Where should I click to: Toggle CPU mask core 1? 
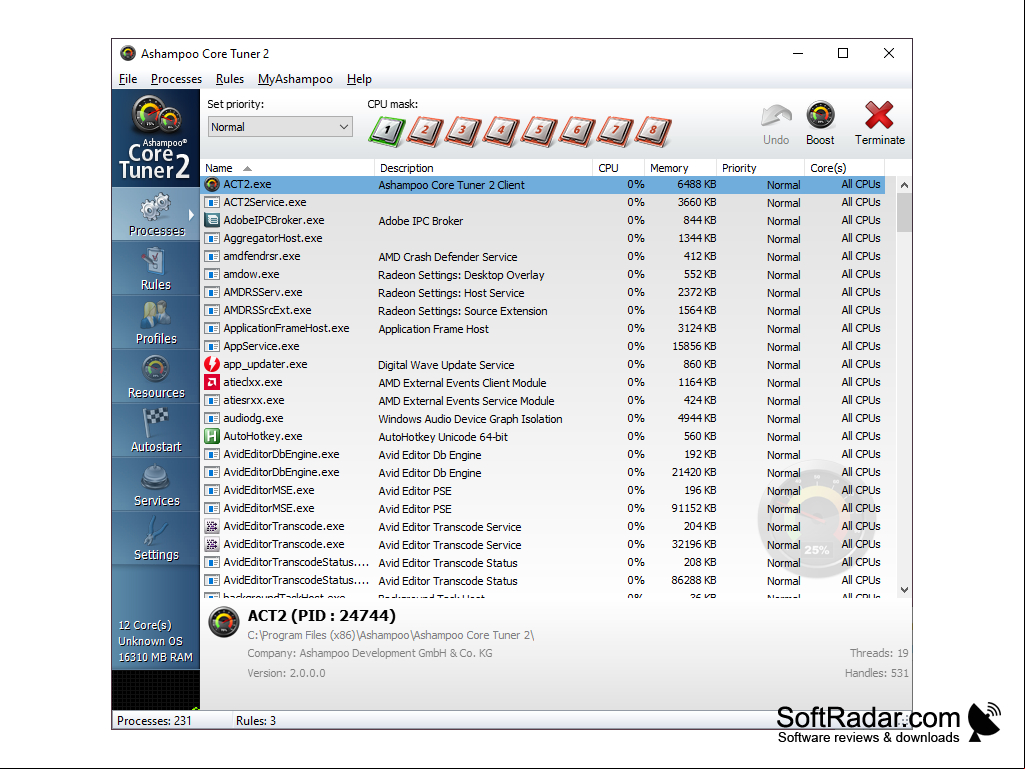(387, 131)
